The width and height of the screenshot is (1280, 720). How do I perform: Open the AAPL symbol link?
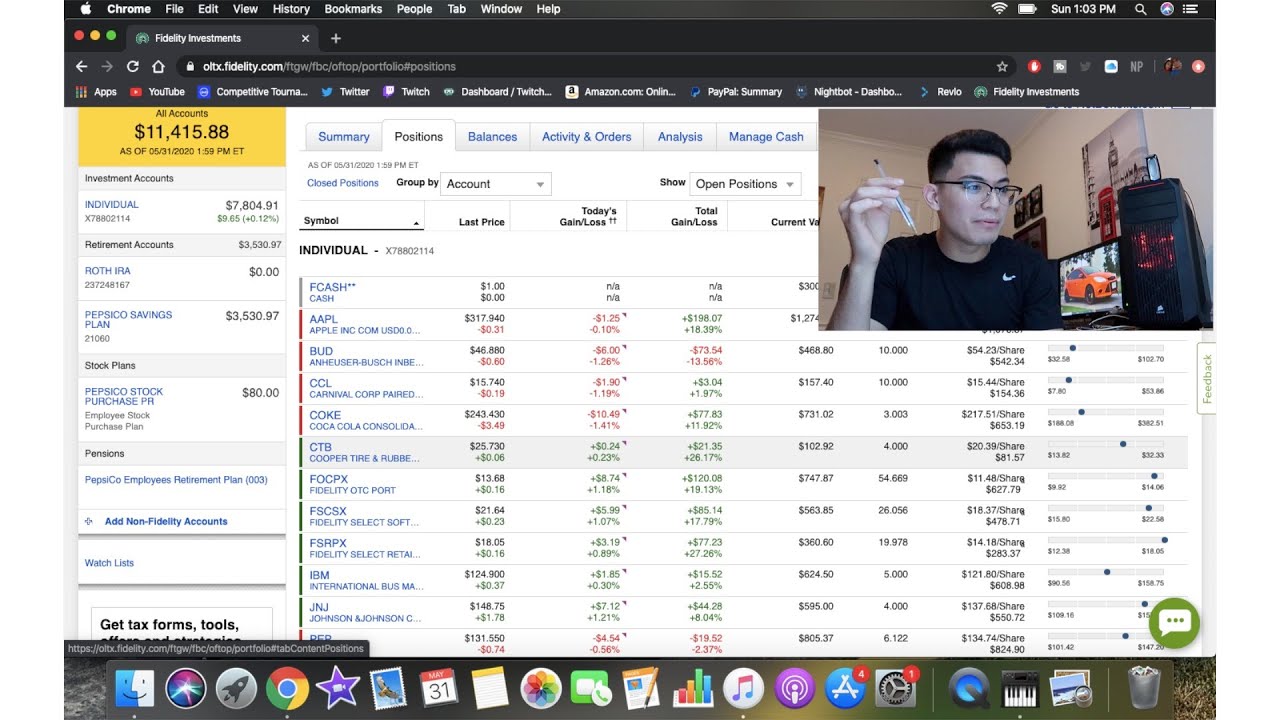tap(324, 319)
